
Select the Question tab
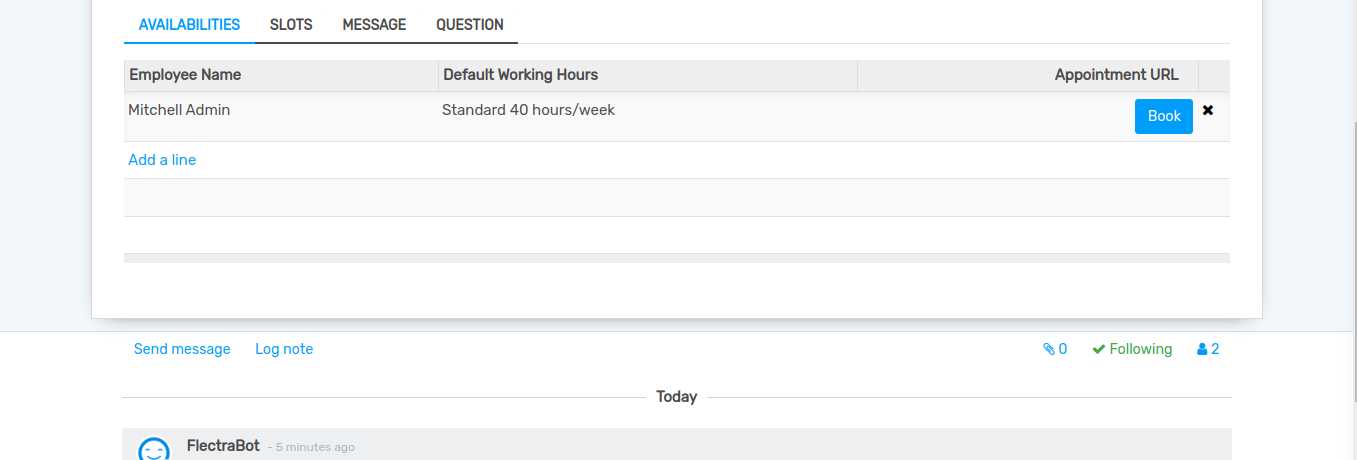point(470,25)
